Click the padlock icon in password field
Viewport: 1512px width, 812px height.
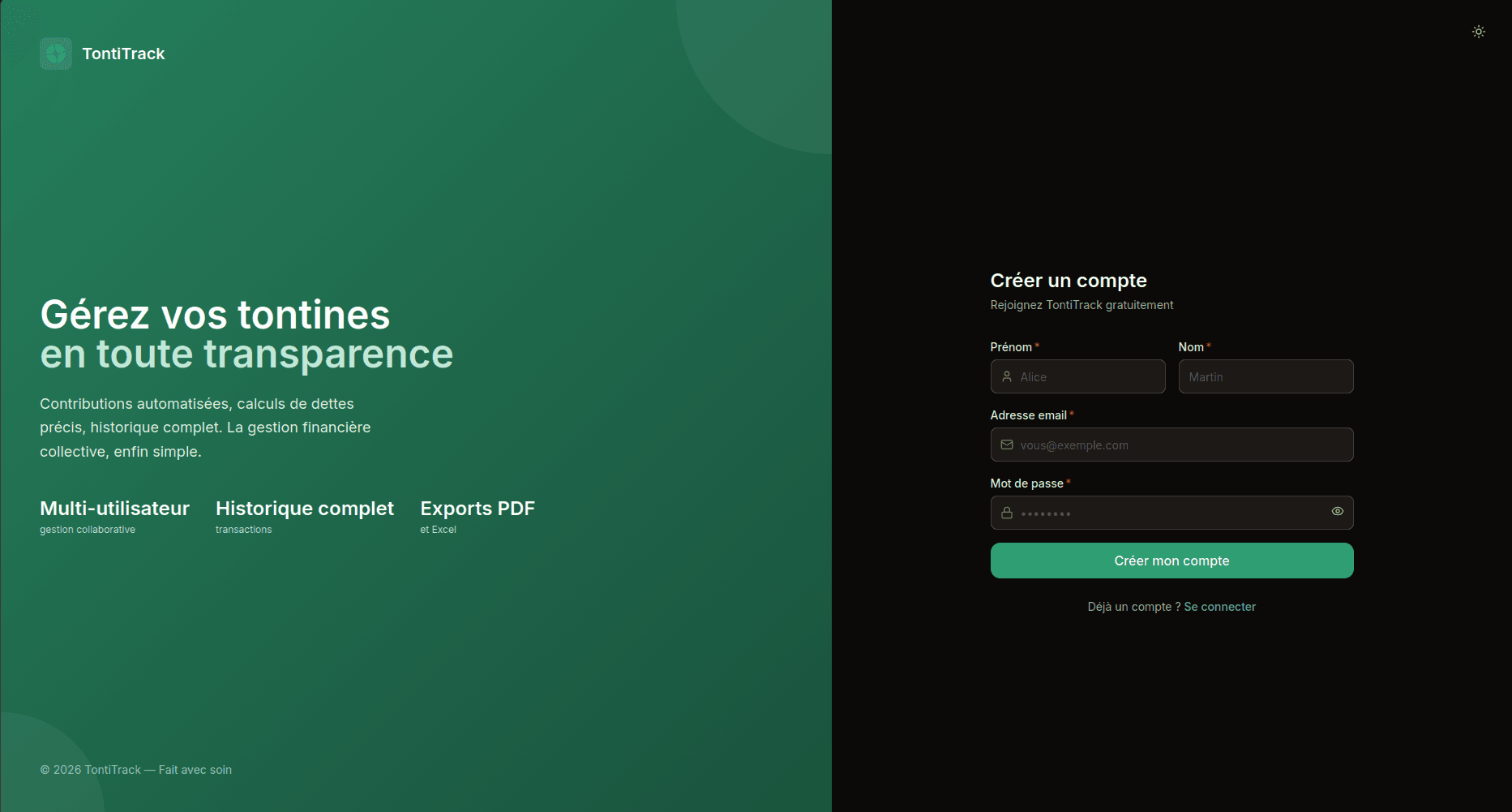1007,513
